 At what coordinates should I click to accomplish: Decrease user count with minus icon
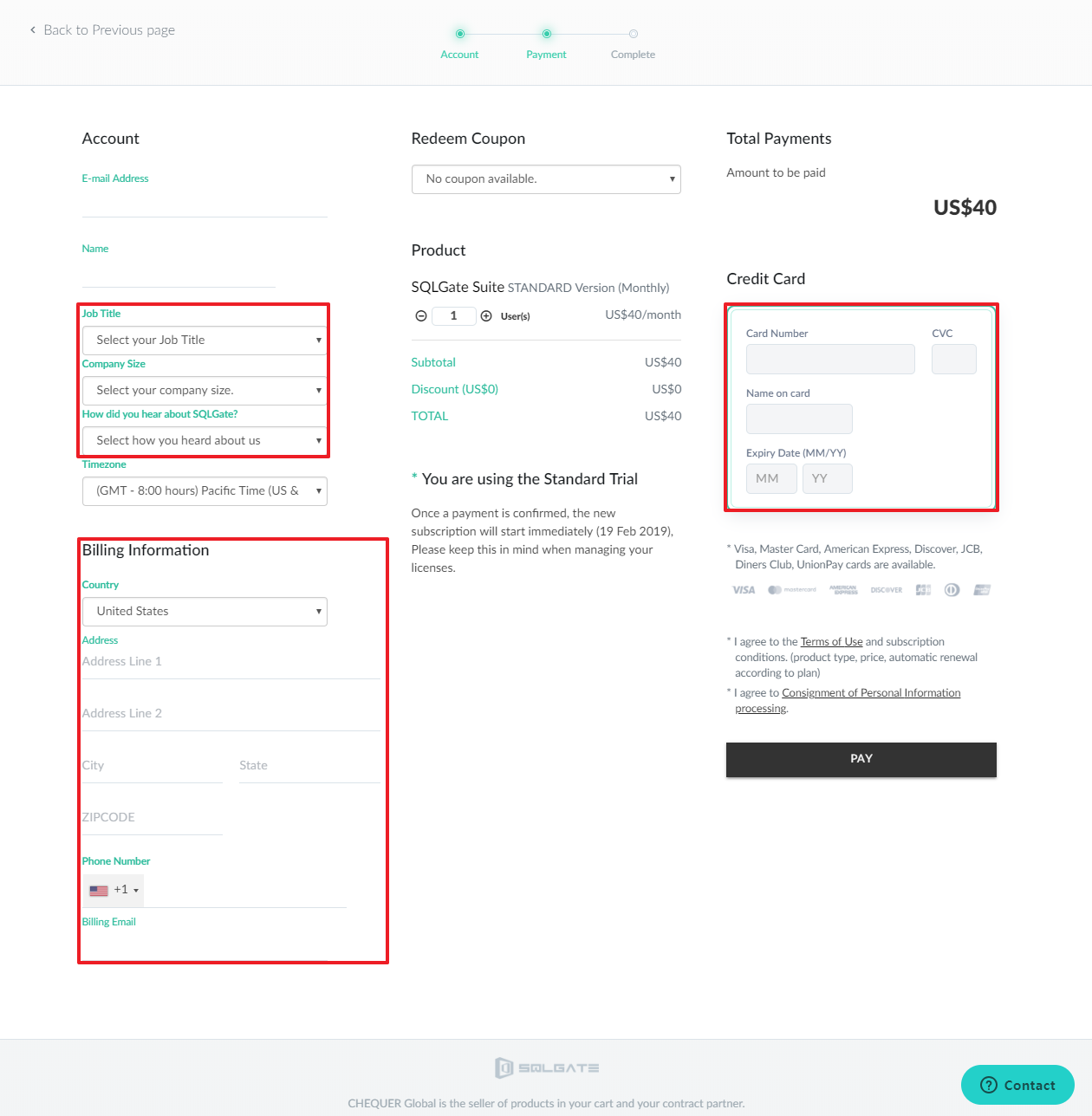421,316
